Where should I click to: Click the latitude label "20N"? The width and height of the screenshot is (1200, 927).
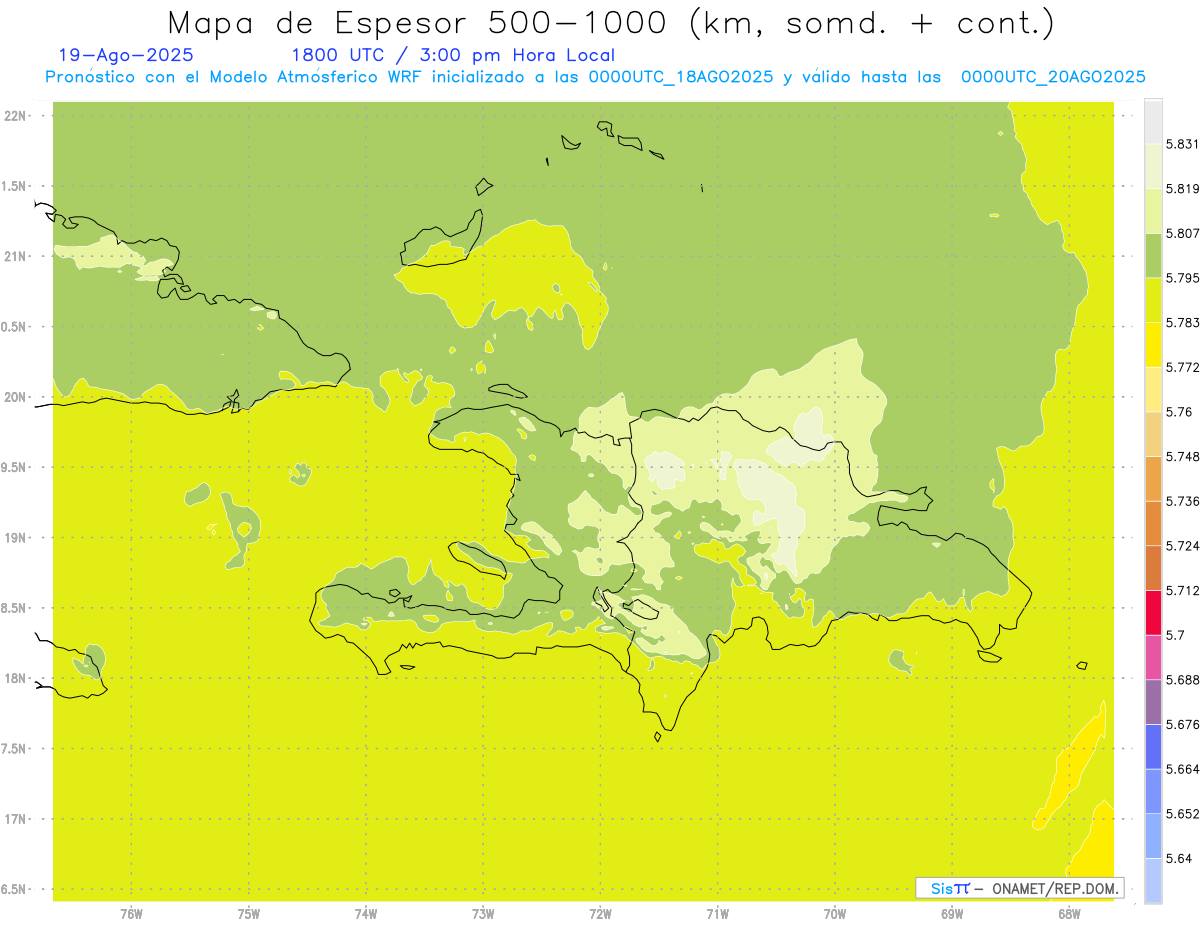[16, 397]
